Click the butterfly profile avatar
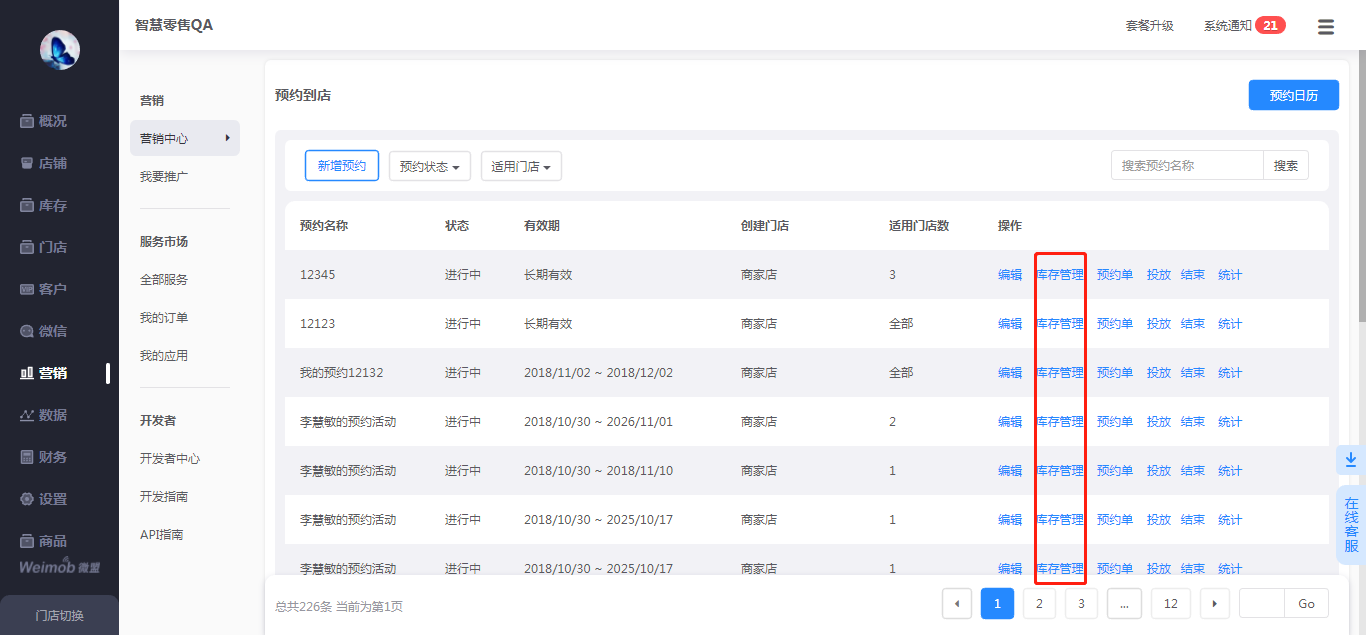1366x635 pixels. point(60,50)
